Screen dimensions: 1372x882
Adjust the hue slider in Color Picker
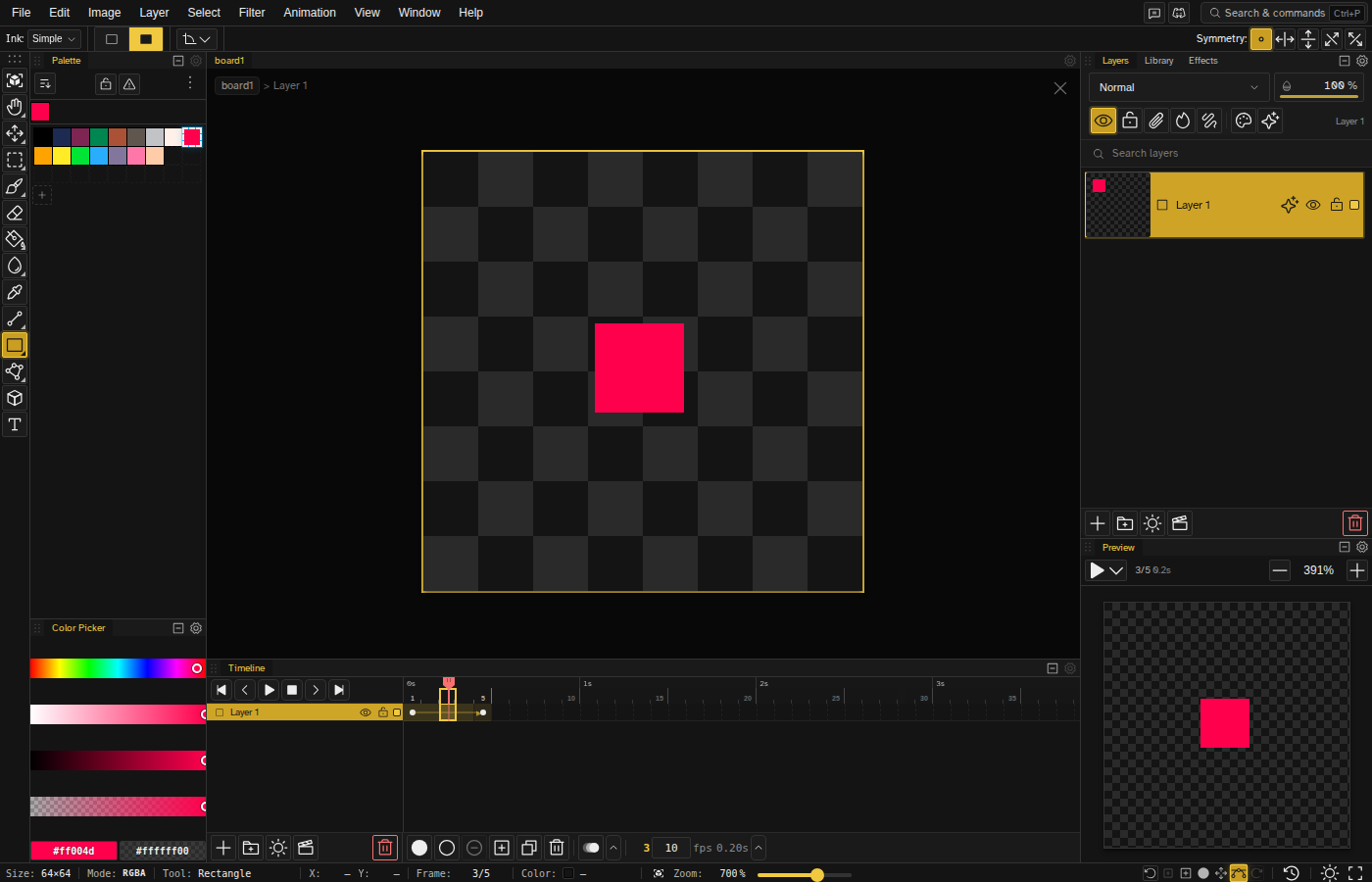[x=117, y=668]
